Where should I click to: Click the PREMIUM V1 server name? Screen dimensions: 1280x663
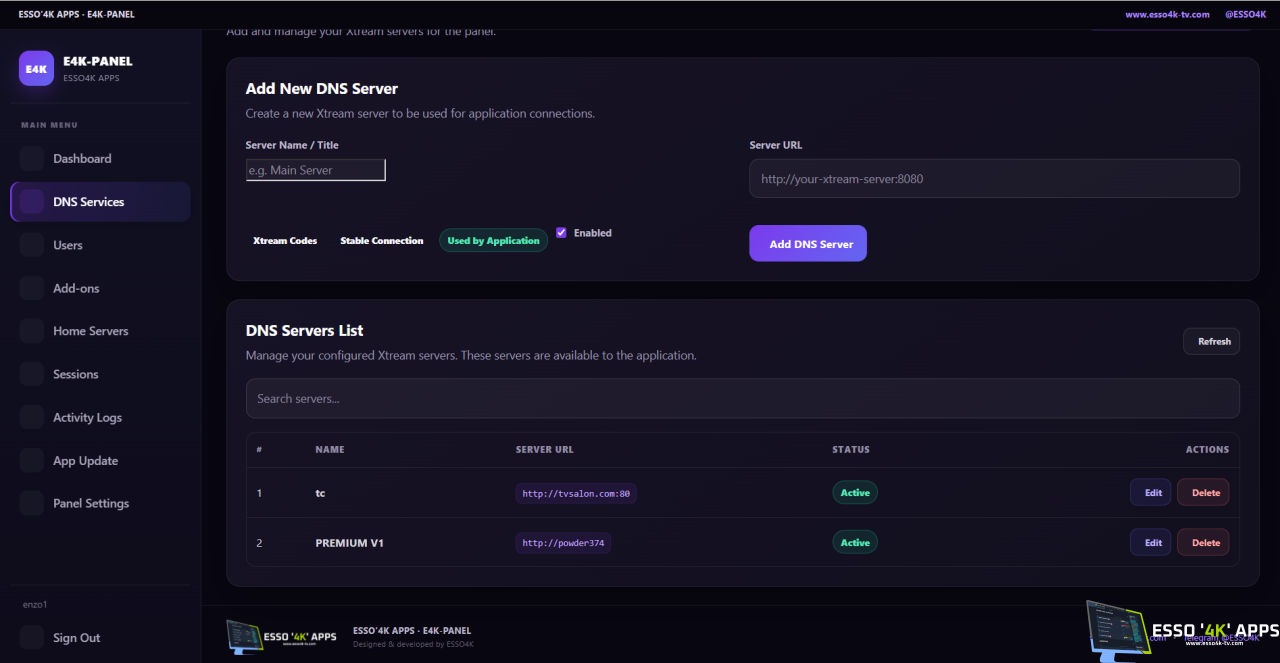(350, 543)
